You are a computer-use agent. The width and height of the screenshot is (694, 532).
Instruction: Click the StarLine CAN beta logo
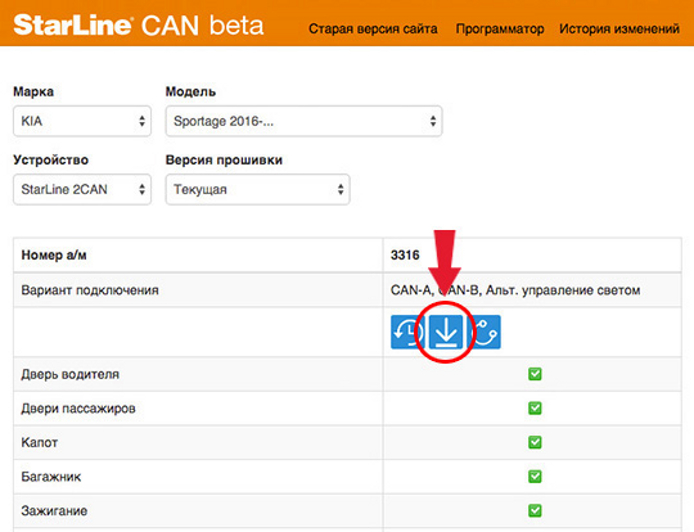(139, 25)
